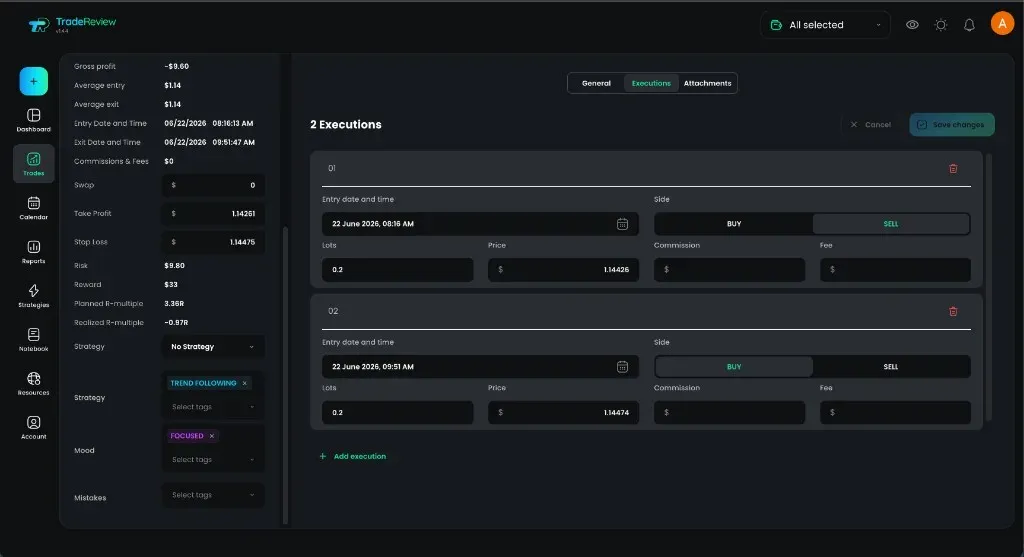Open calendar picker for execution 01 date
1024x557 pixels.
coord(622,224)
